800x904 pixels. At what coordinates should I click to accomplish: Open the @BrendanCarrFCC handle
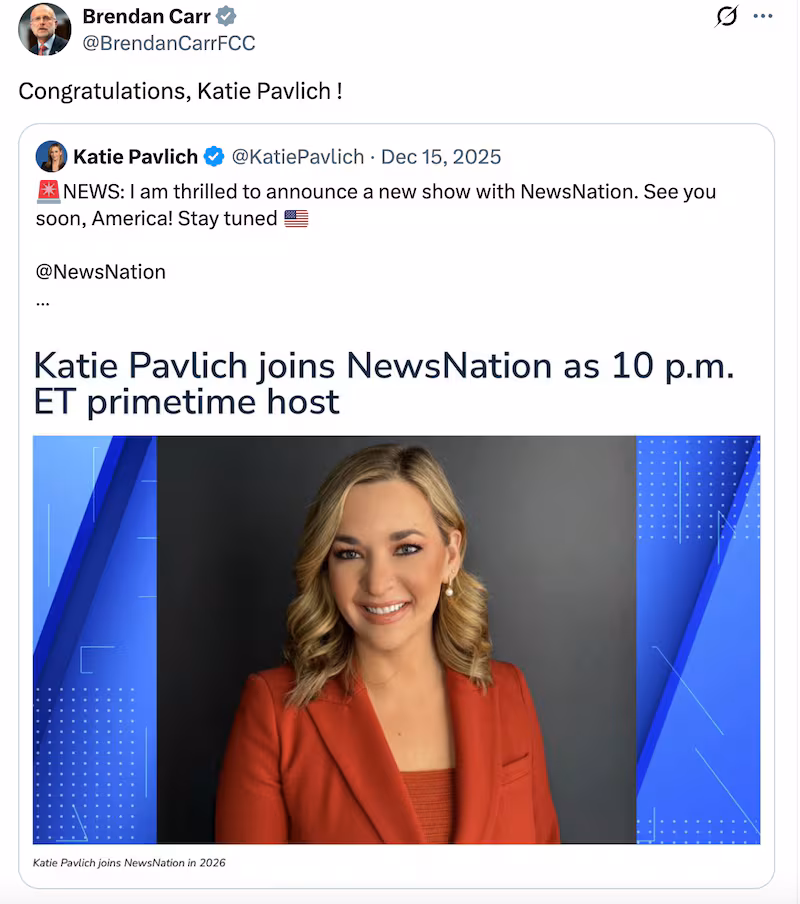point(169,43)
